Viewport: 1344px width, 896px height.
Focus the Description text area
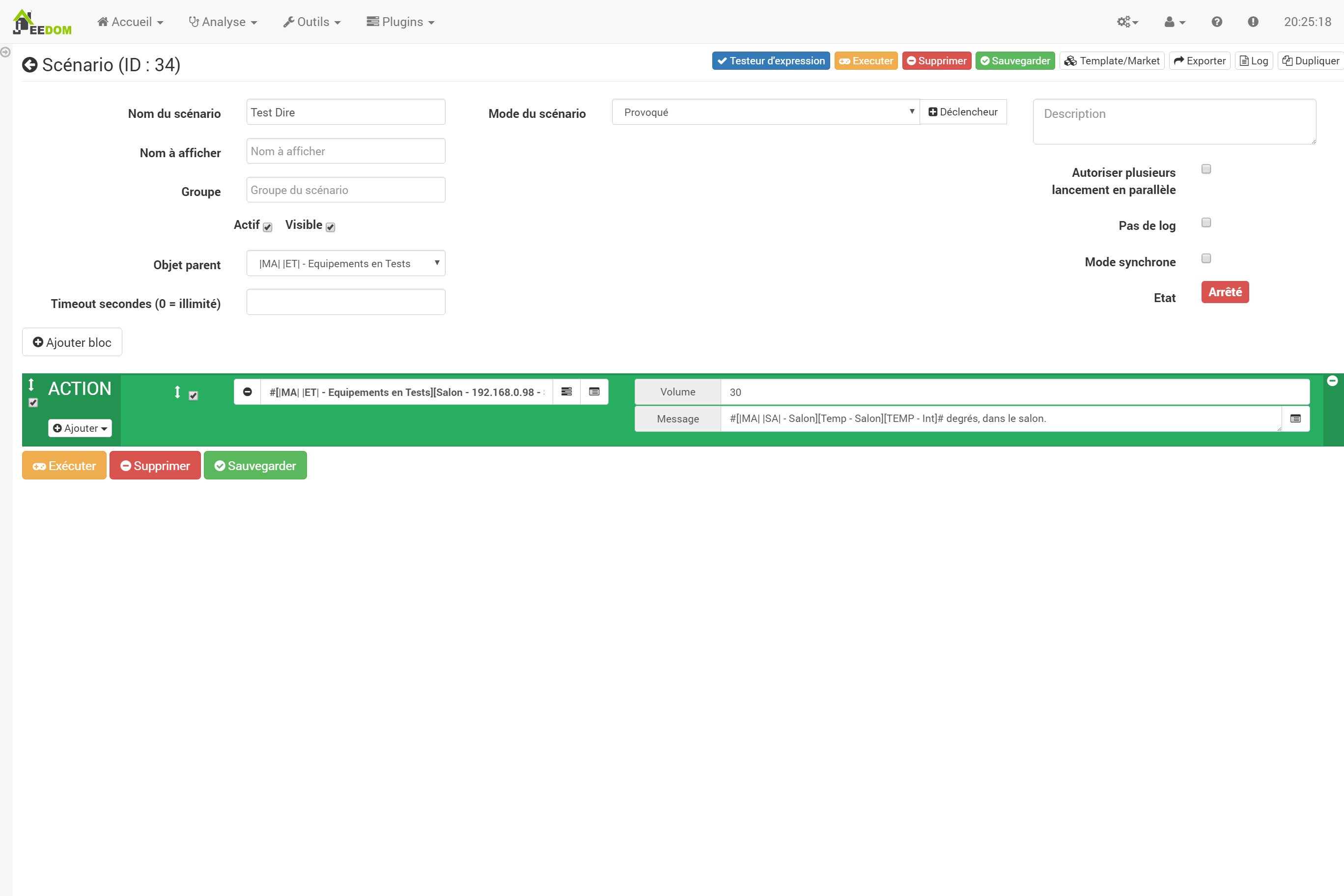1175,122
